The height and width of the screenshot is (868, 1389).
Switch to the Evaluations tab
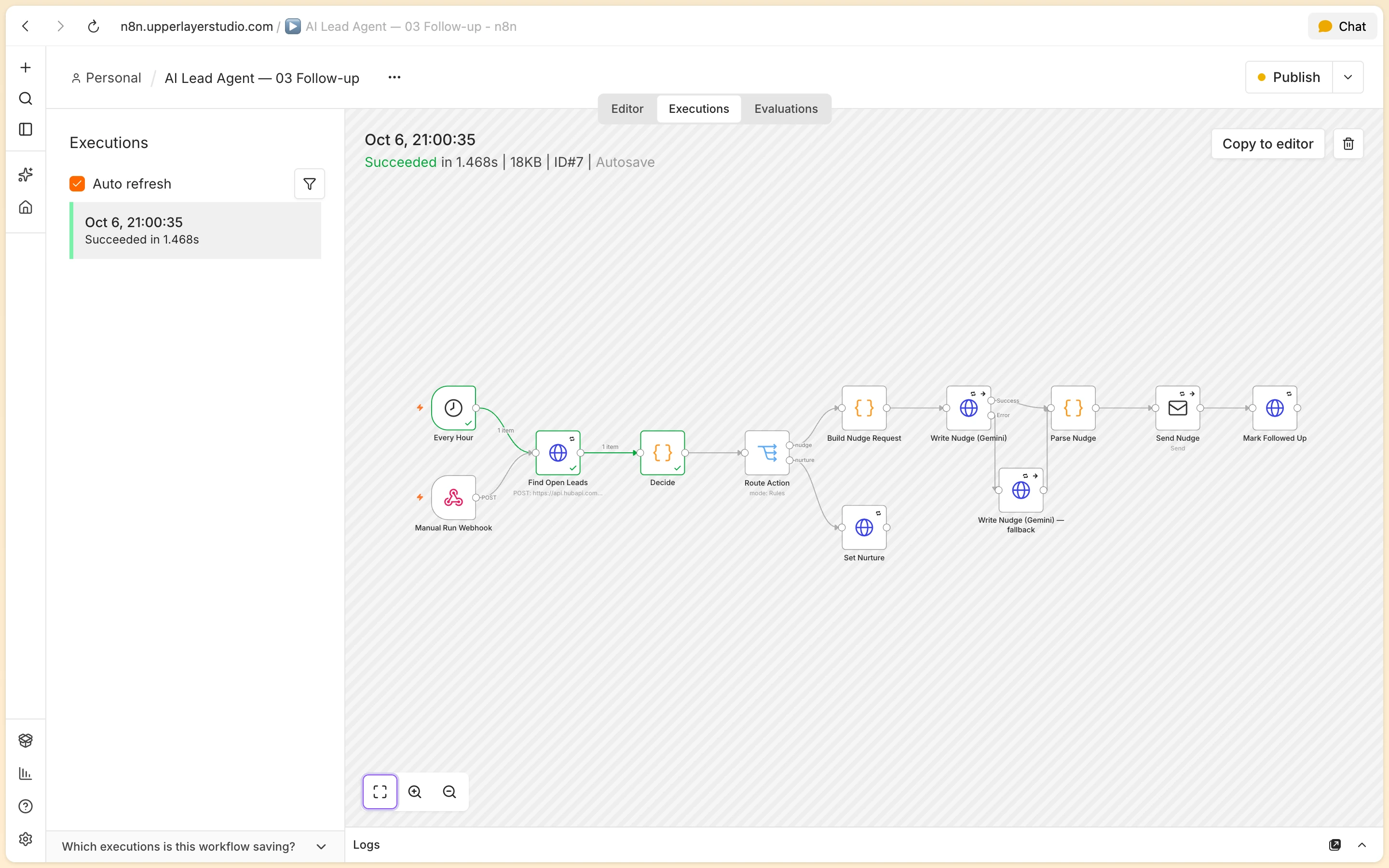click(786, 109)
